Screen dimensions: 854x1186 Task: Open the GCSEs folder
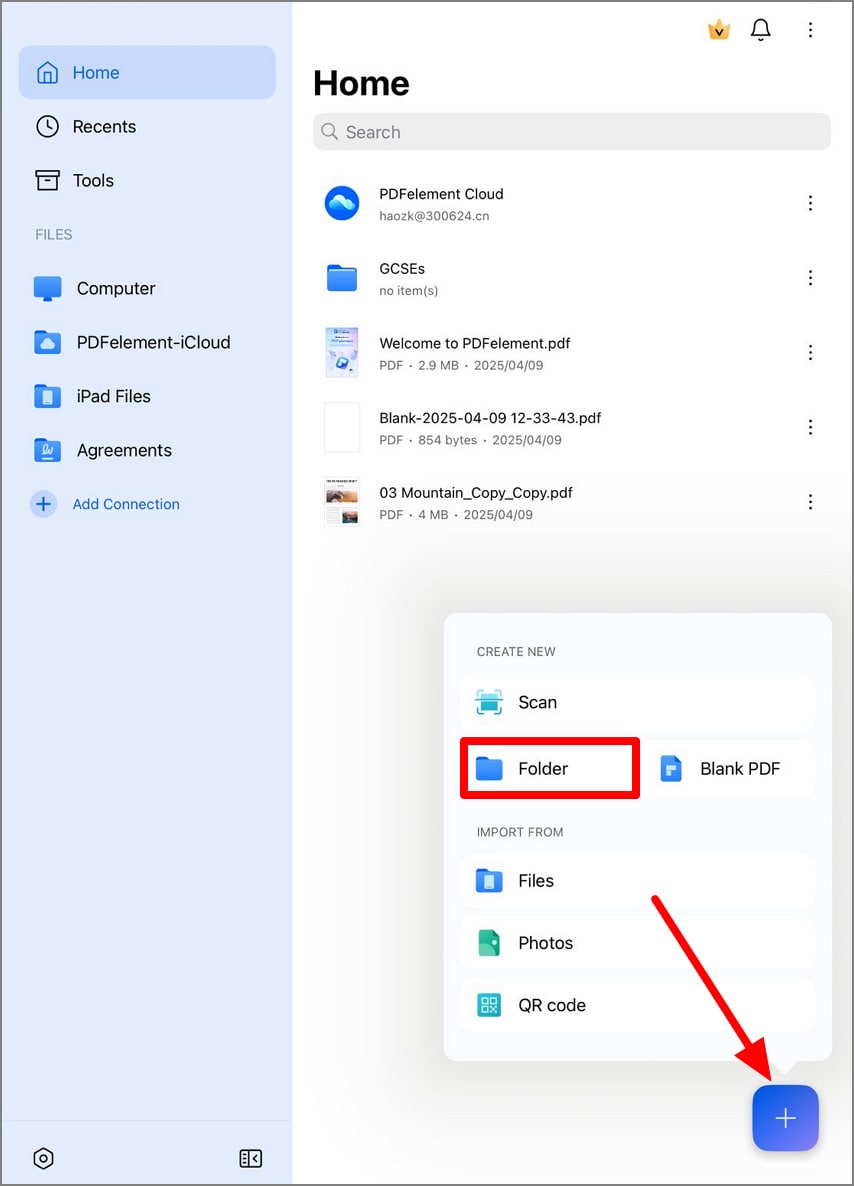pyautogui.click(x=572, y=278)
